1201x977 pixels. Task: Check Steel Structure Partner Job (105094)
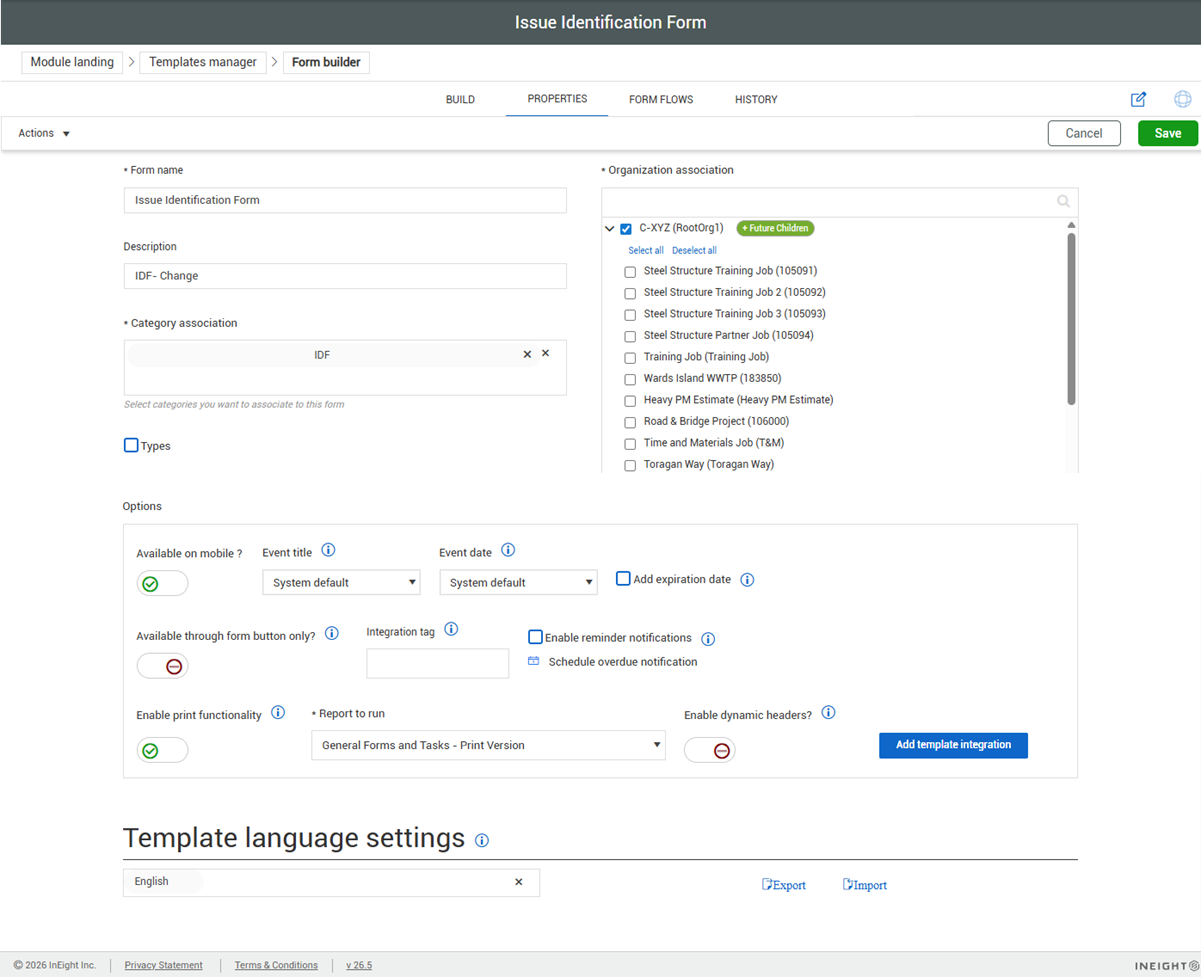[630, 336]
